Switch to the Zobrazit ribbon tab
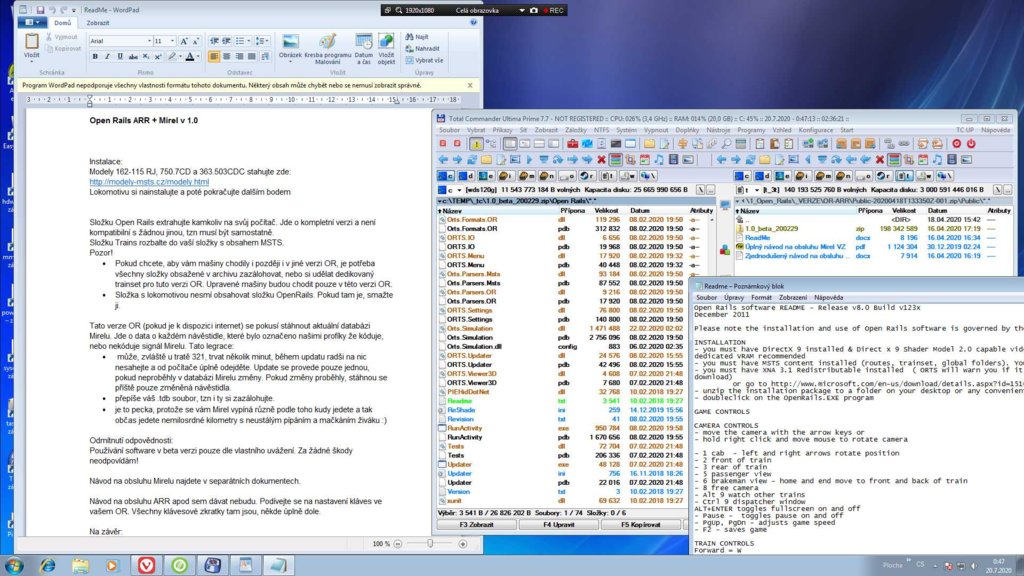 pyautogui.click(x=98, y=20)
